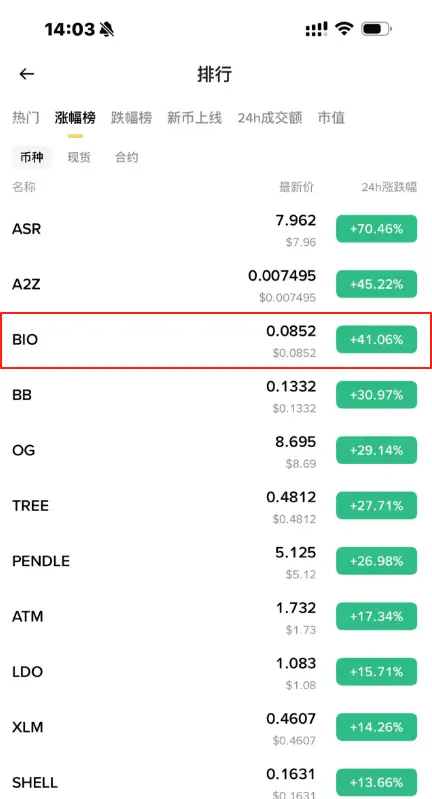
Task: Select the 币种 filter chip
Action: point(32,157)
